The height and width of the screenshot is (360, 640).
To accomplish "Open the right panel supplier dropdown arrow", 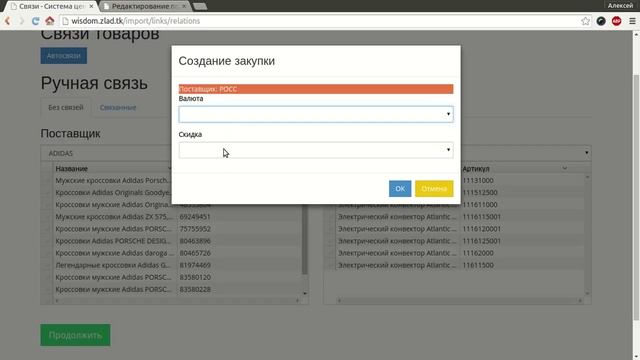I will [587, 153].
